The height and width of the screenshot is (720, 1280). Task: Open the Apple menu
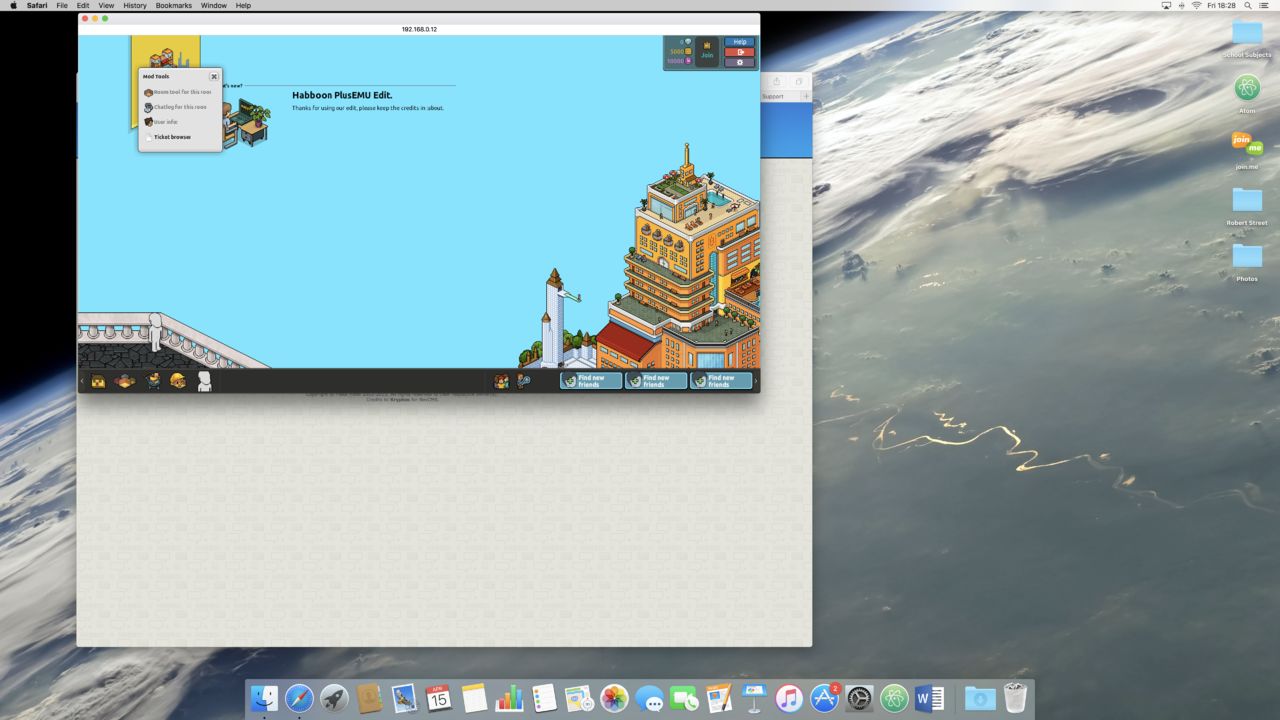tap(14, 5)
